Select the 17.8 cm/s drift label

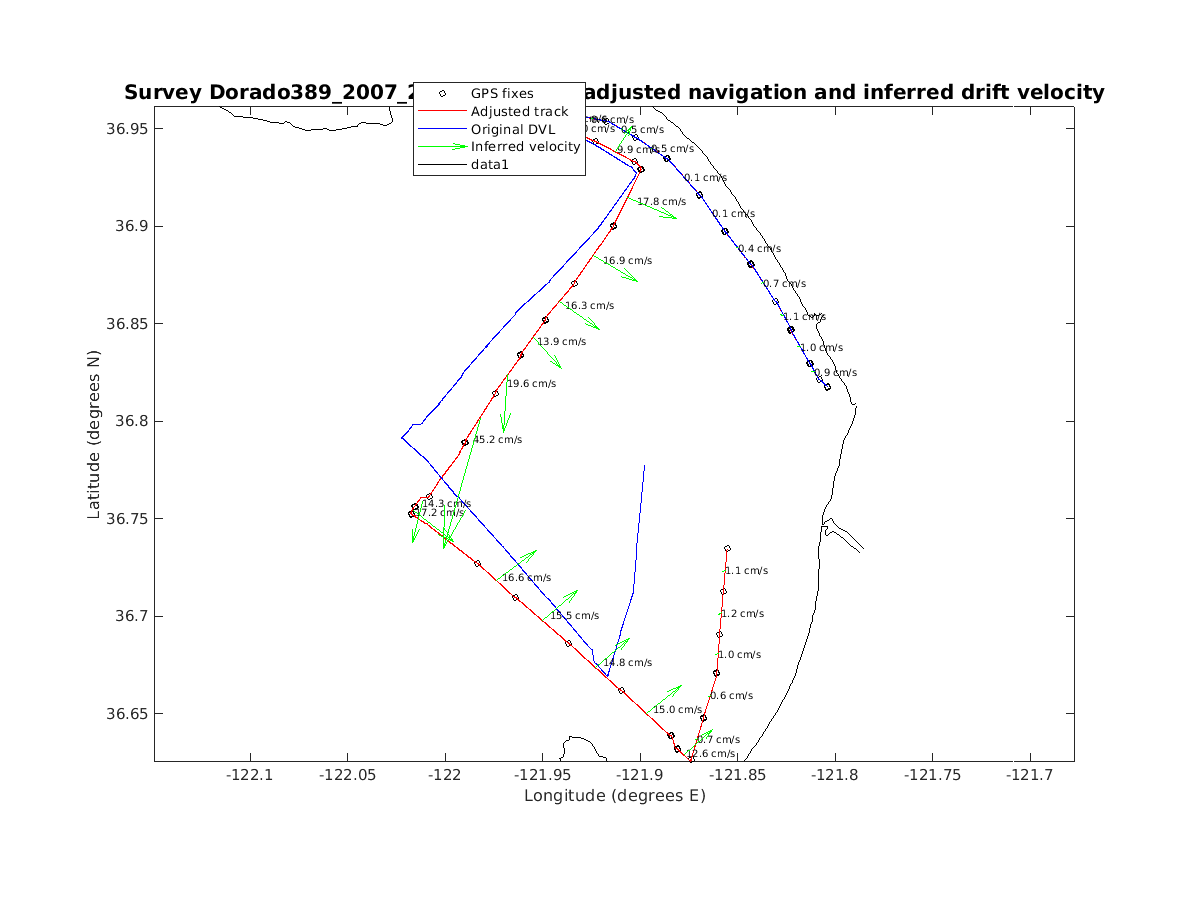tap(661, 202)
